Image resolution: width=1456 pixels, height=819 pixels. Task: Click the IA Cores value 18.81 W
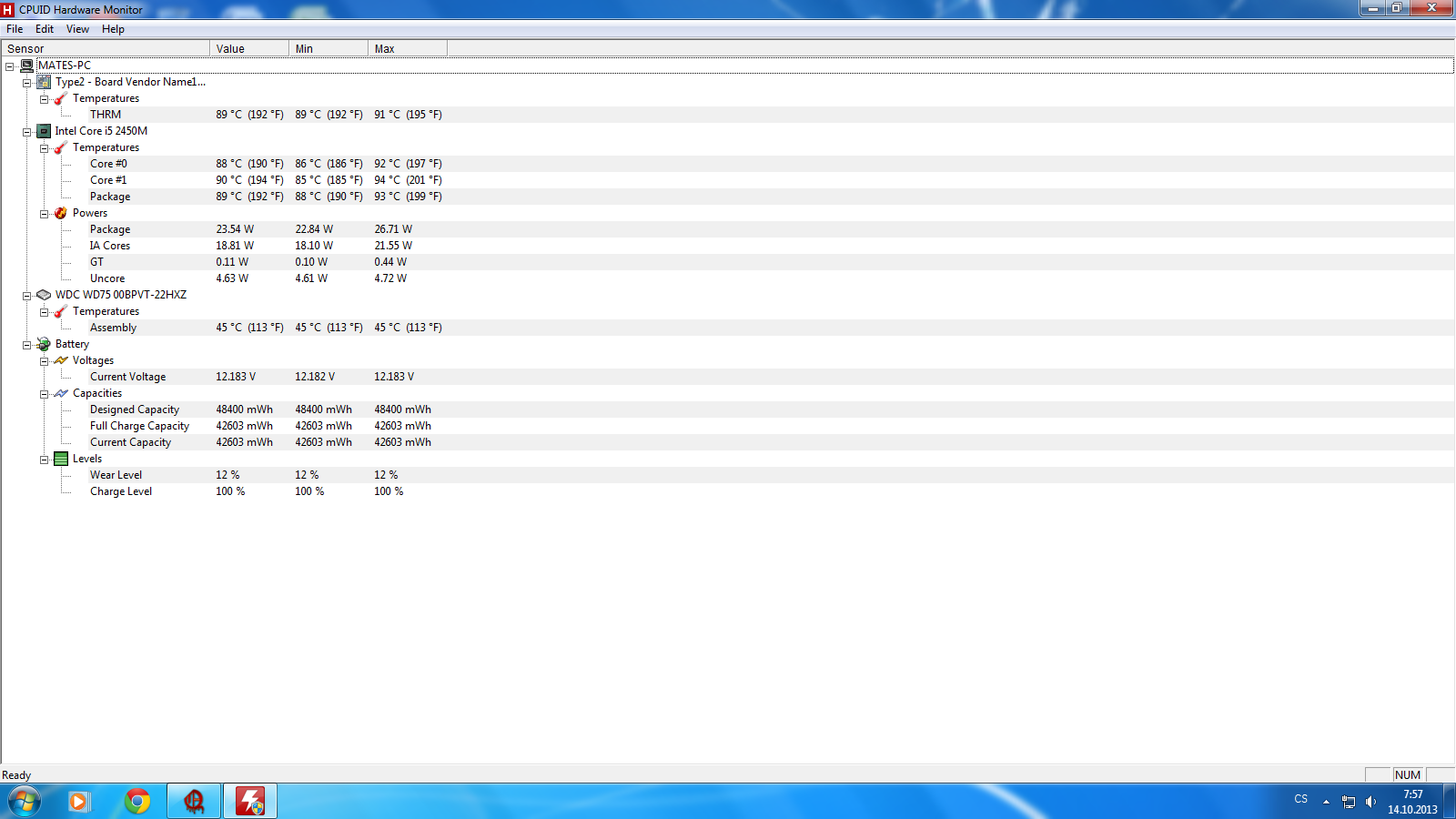pyautogui.click(x=235, y=246)
